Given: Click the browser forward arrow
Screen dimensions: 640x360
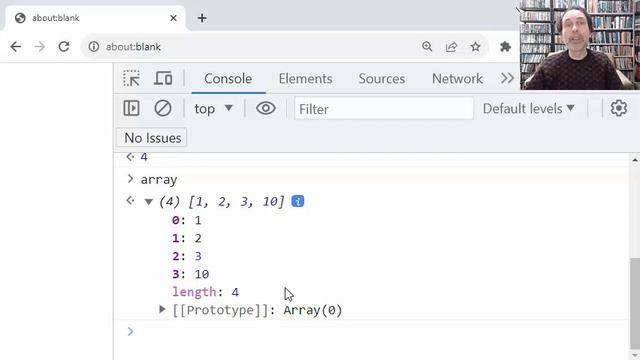Looking at the screenshot, I should click(x=40, y=47).
